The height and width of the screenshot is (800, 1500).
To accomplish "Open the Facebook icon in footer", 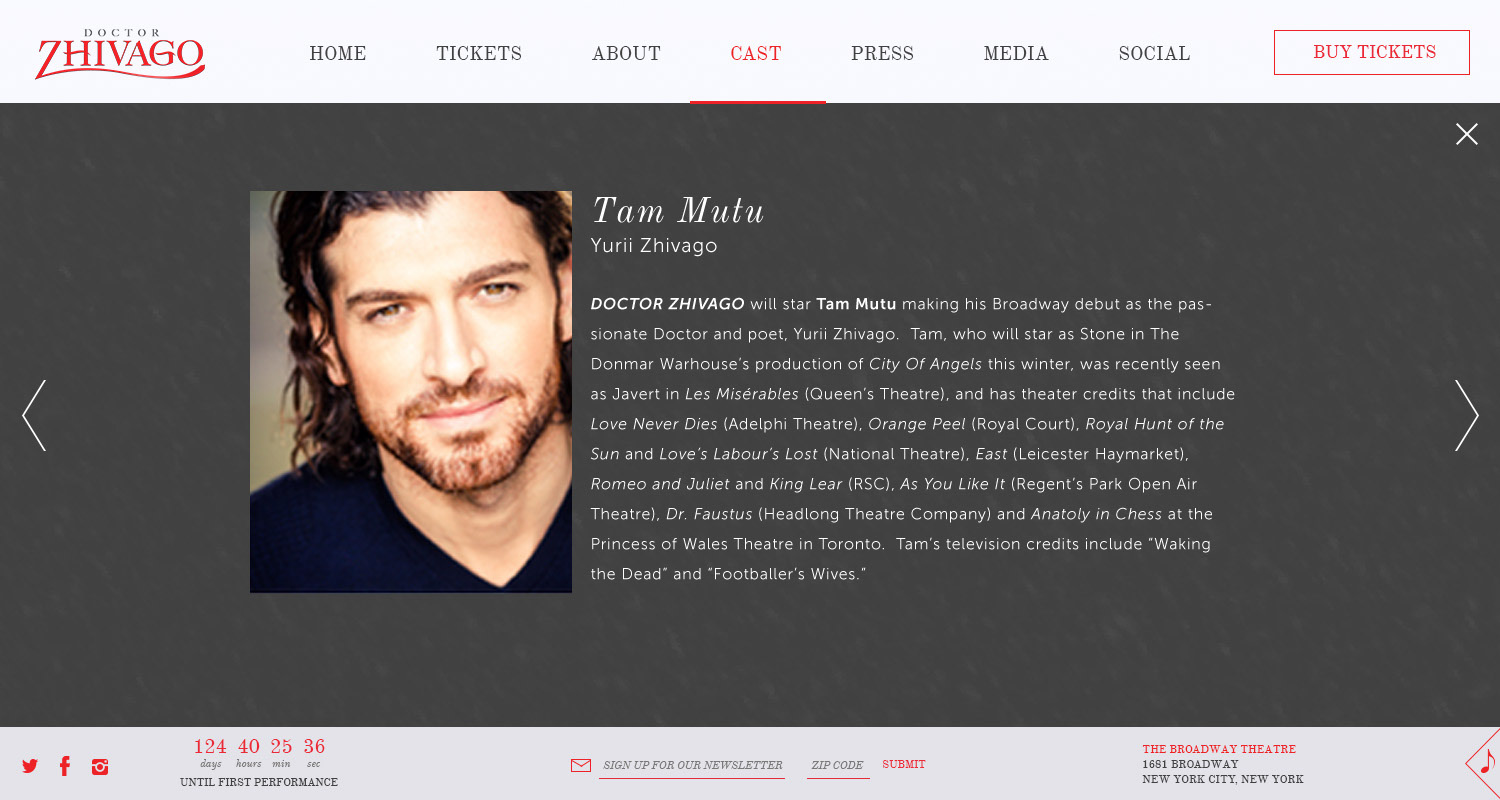I will click(65, 767).
